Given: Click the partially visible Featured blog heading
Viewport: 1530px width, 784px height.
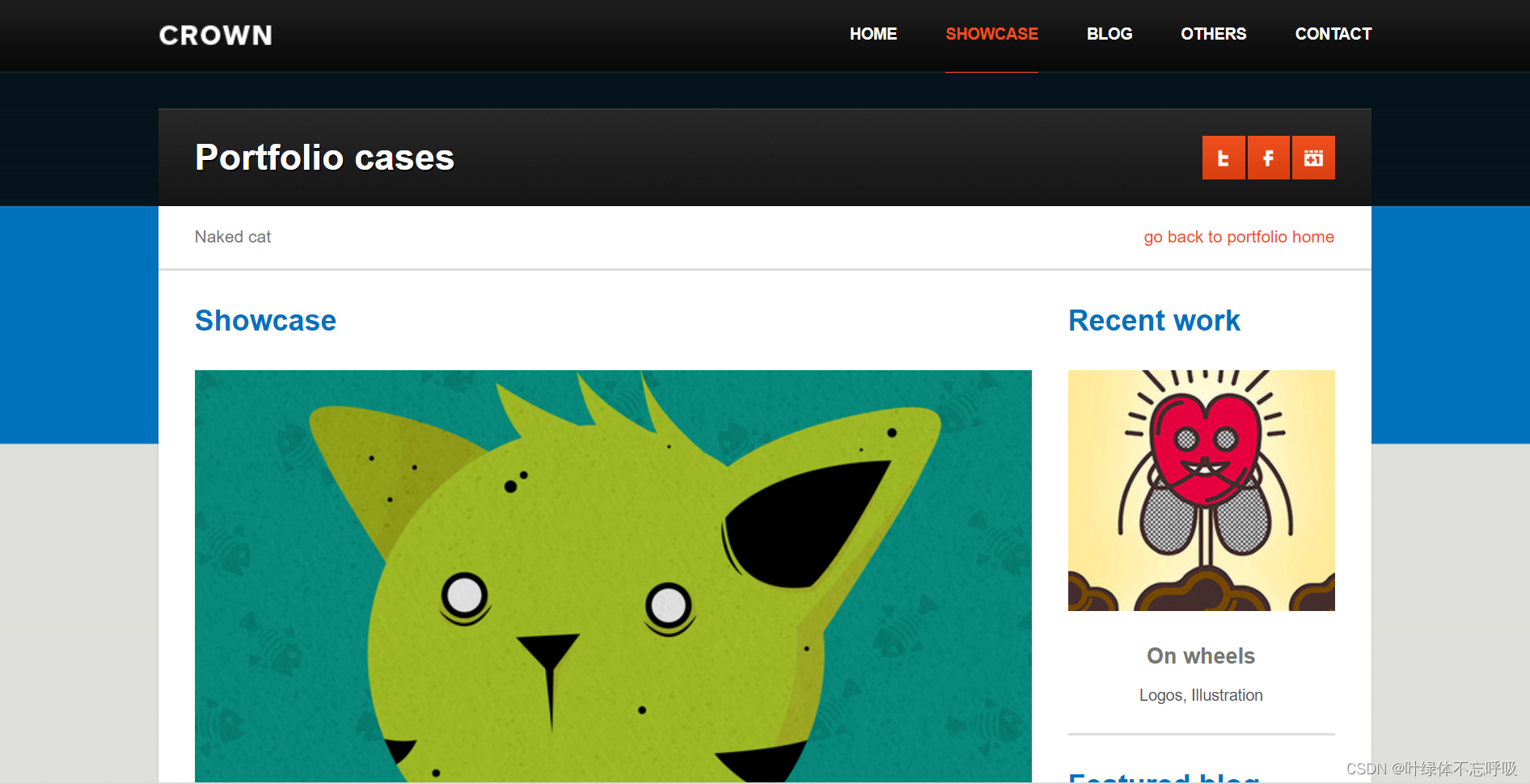Looking at the screenshot, I should click(1164, 777).
